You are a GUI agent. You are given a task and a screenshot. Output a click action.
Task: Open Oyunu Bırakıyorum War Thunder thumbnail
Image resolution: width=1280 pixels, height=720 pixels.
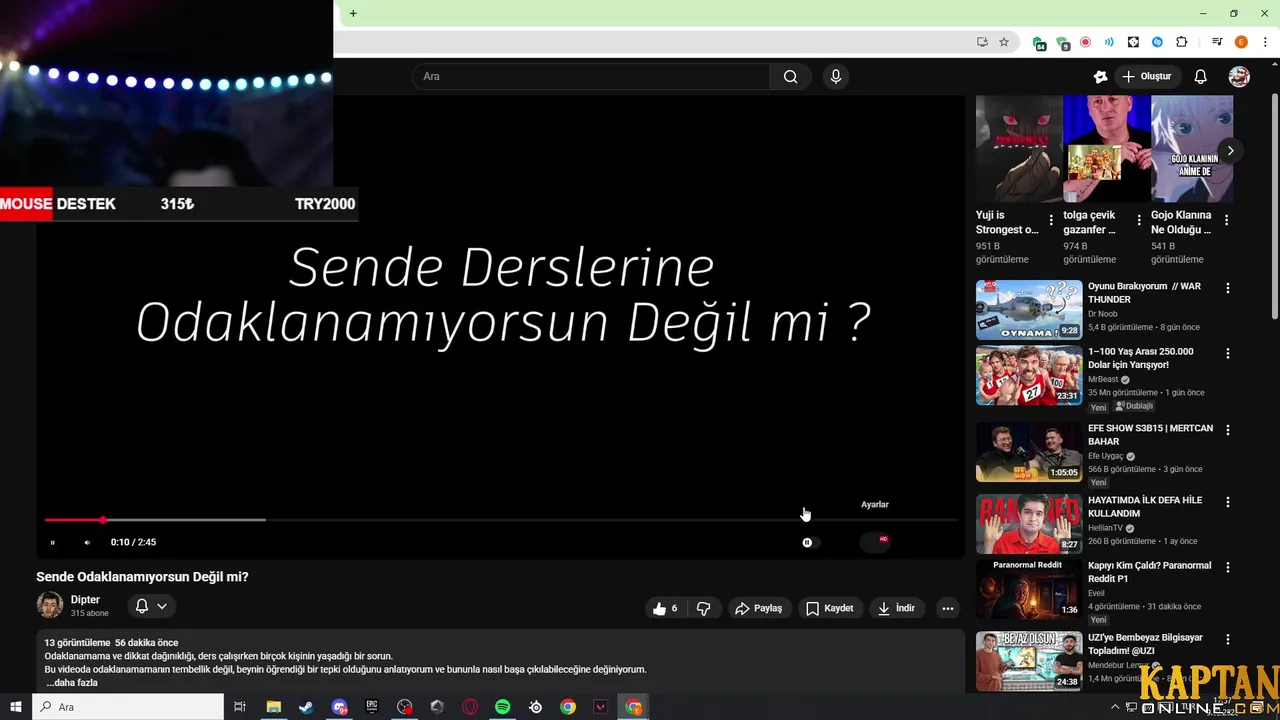pos(1029,310)
